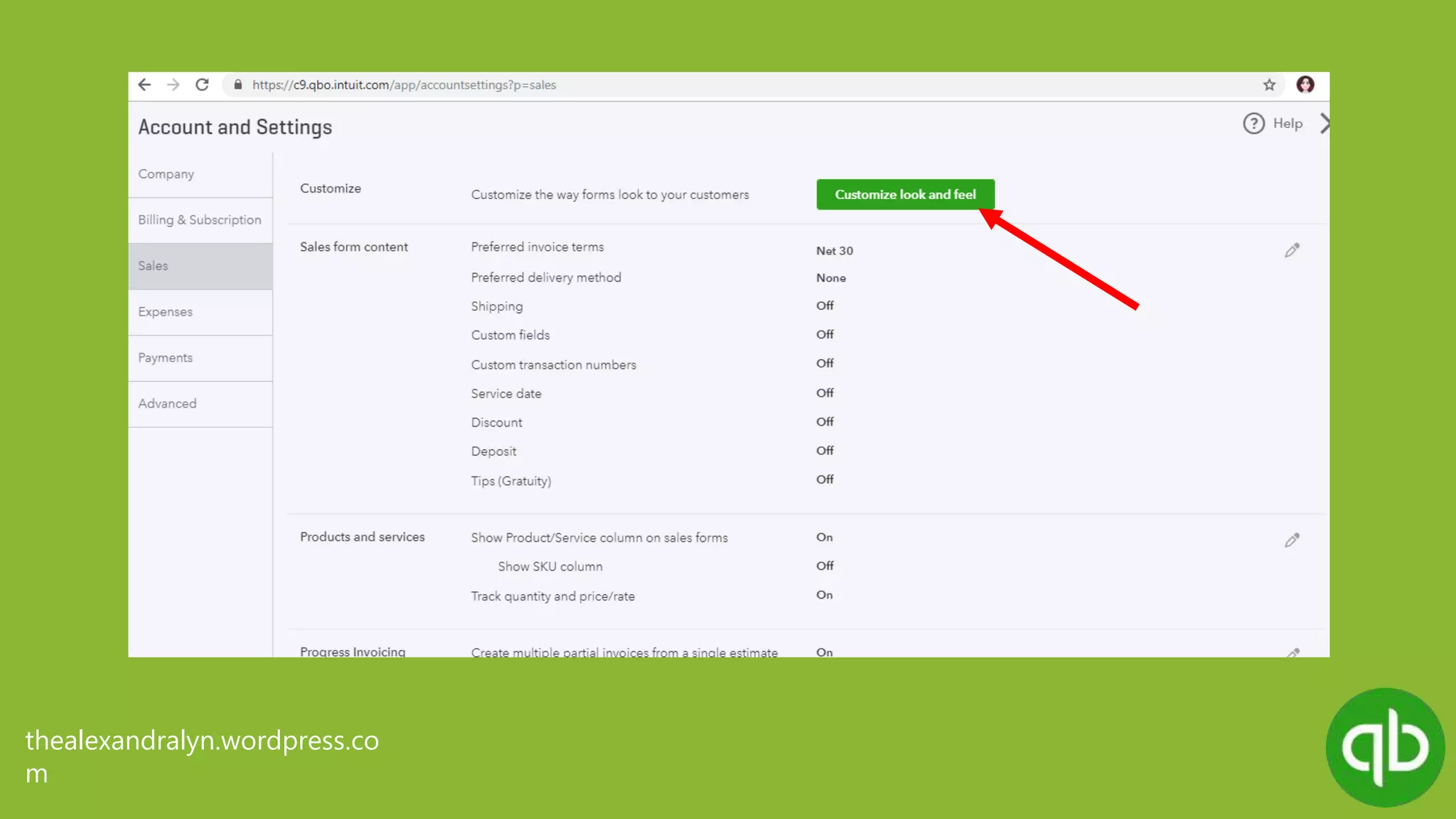Click the address bar URL
This screenshot has height=819, width=1456.
click(404, 85)
